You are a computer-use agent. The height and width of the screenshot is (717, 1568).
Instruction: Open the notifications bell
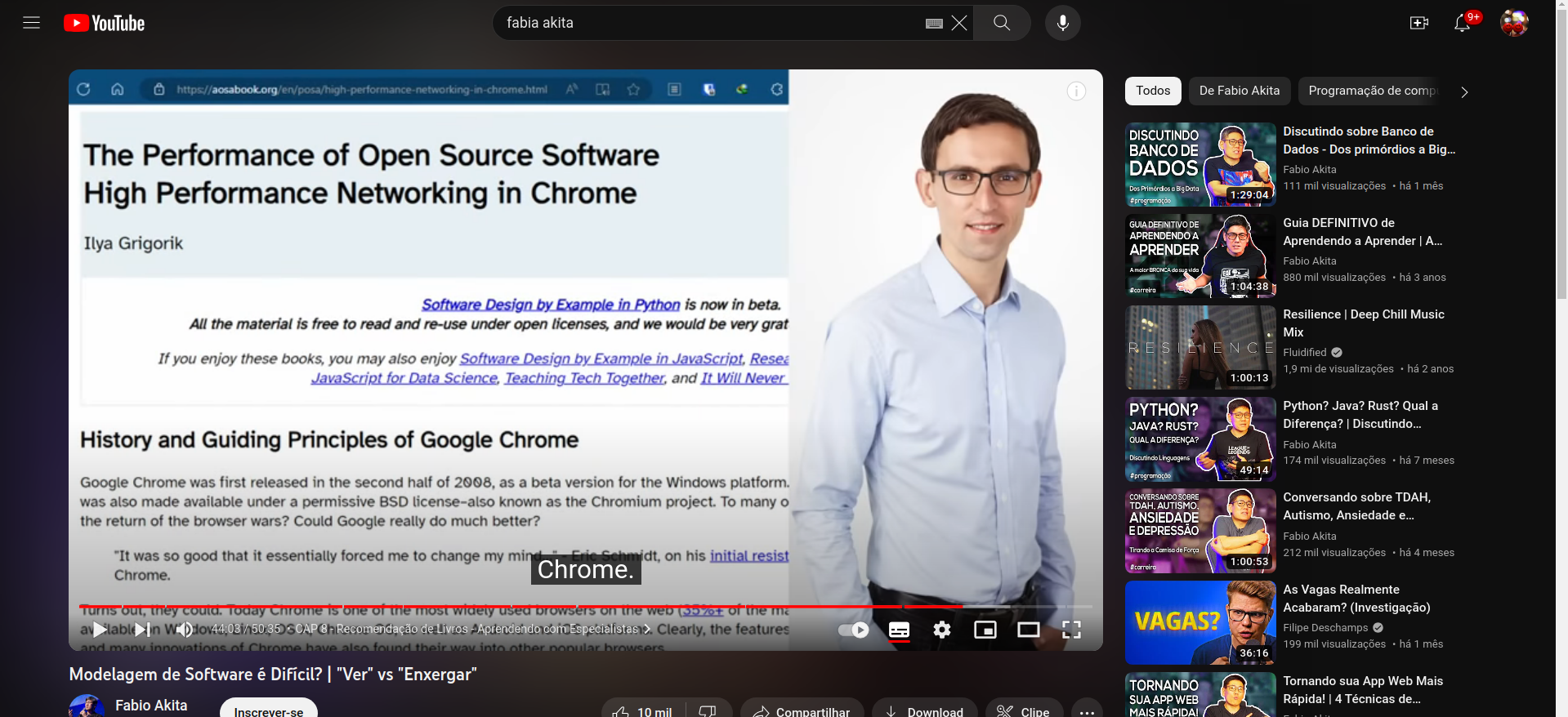1462,23
